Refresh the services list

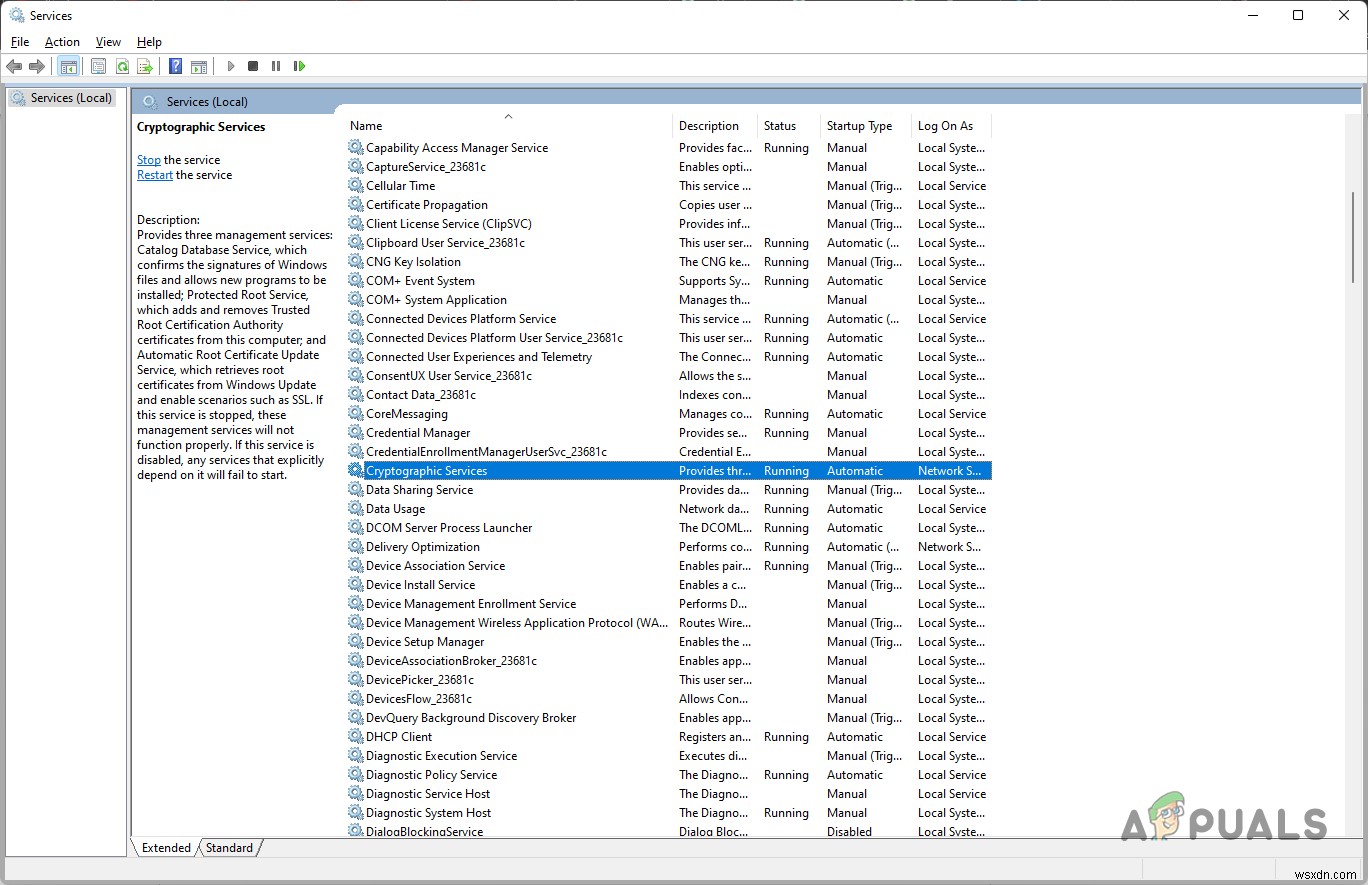point(122,66)
